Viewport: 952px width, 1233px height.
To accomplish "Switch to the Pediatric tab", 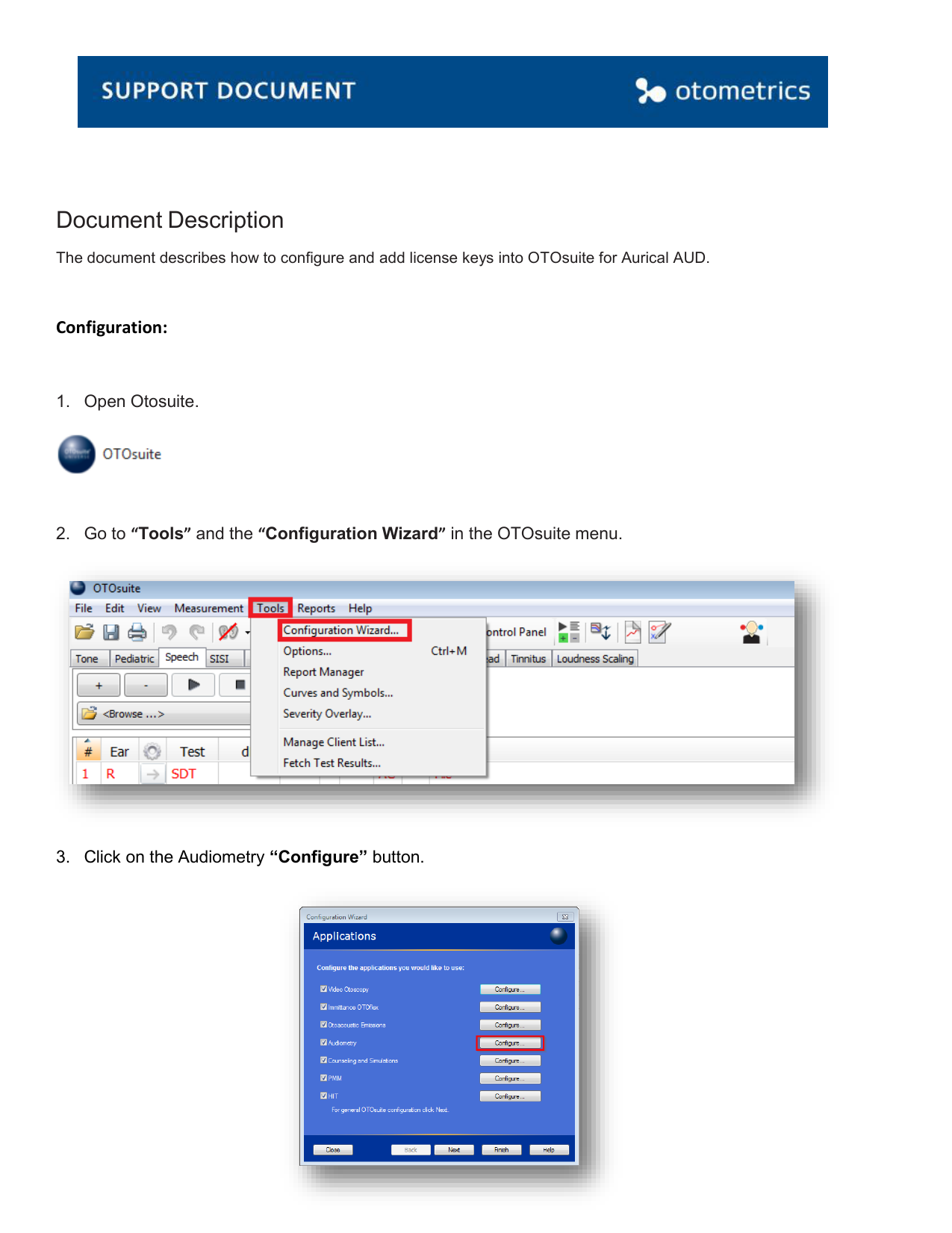I will tap(134, 659).
